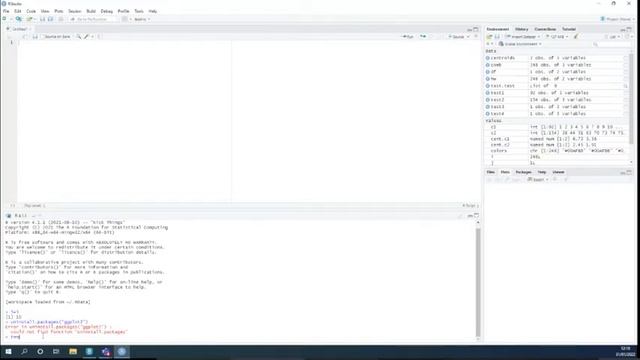Open the Addins dropdown

click(x=142, y=19)
